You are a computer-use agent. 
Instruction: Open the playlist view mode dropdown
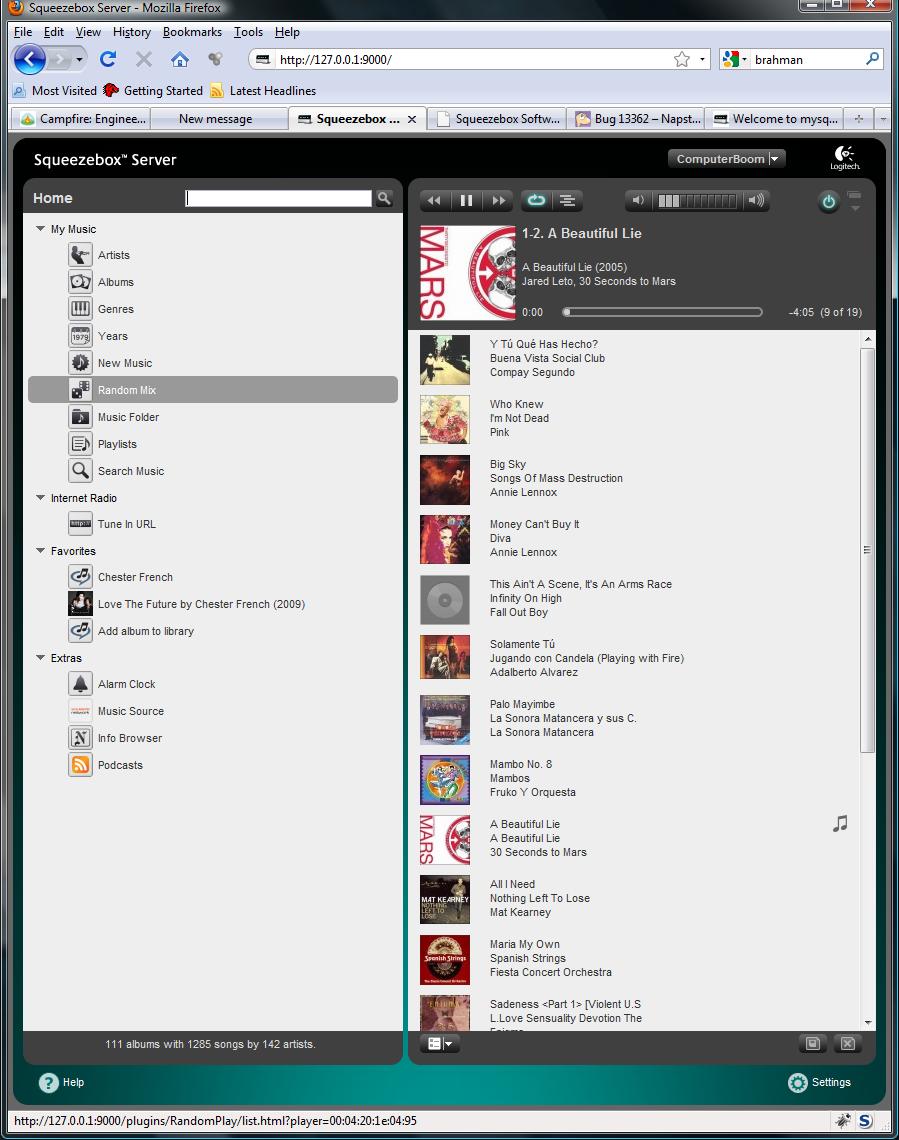[x=440, y=1043]
